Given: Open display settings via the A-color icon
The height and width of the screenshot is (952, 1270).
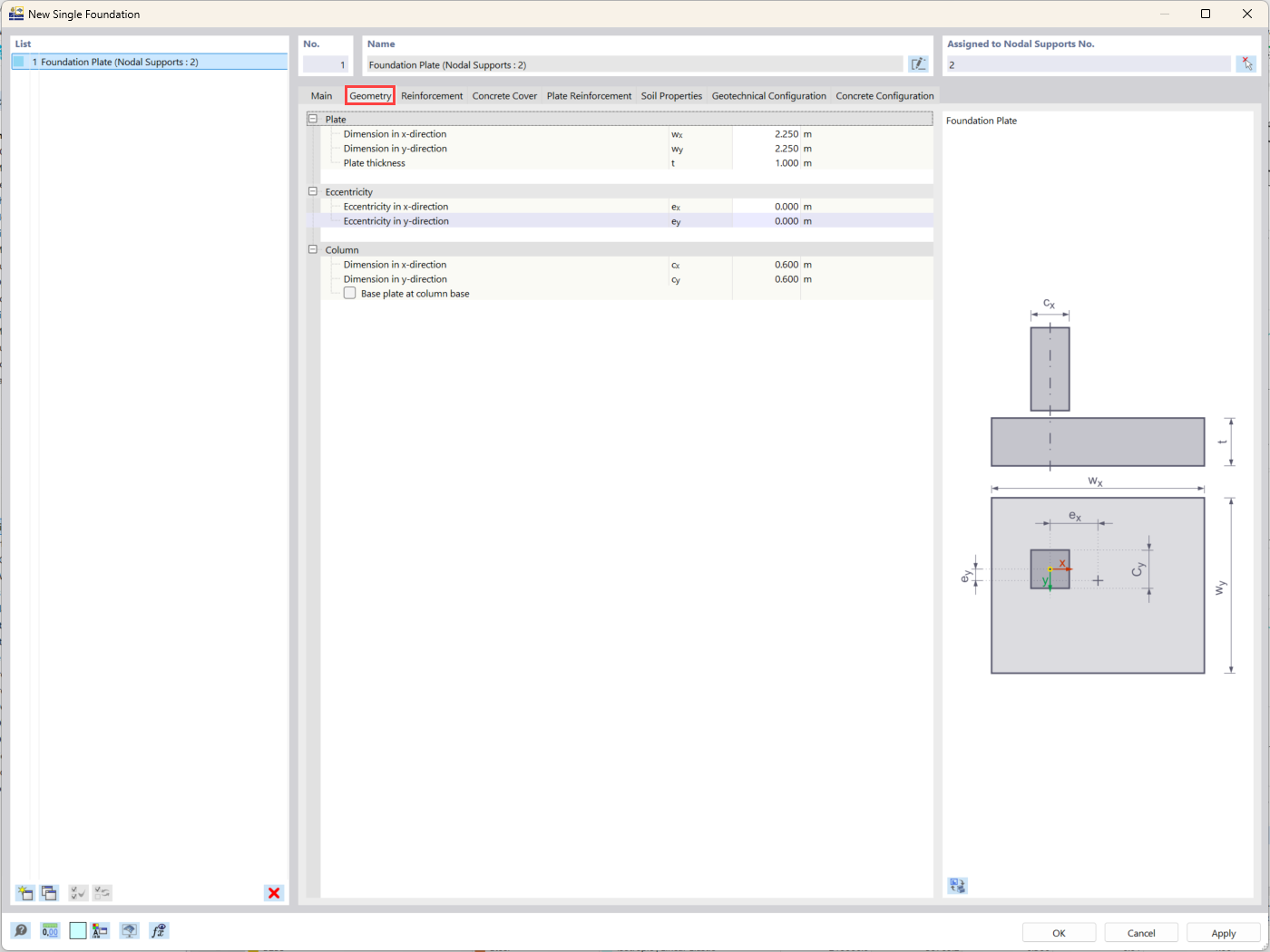Looking at the screenshot, I should click(100, 930).
